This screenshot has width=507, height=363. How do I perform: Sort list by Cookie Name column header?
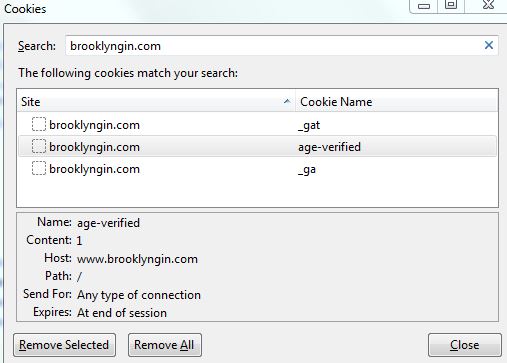397,101
